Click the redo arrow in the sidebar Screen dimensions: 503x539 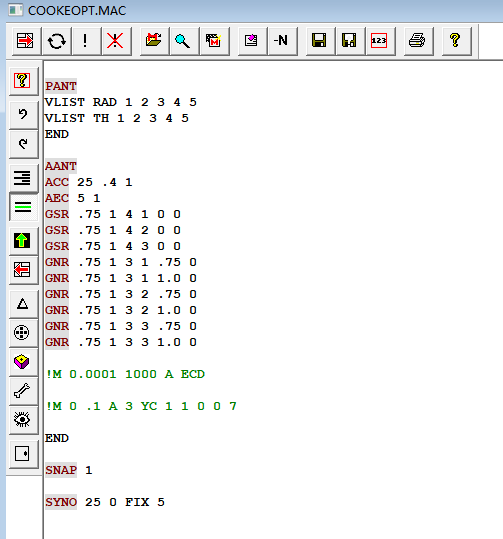23,144
